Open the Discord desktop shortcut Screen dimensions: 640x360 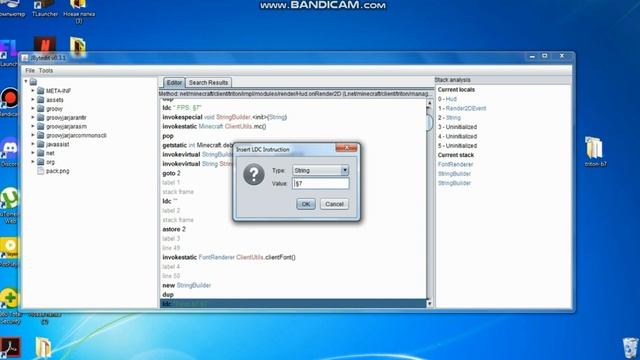(10, 152)
